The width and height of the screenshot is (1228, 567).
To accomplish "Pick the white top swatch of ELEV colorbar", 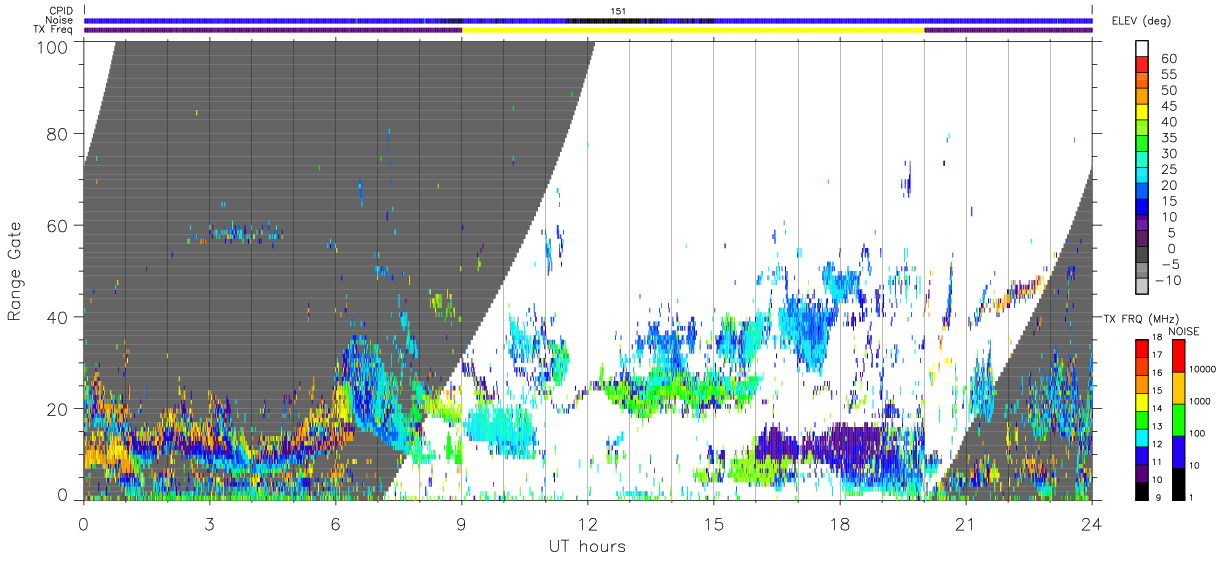I will click(1142, 49).
